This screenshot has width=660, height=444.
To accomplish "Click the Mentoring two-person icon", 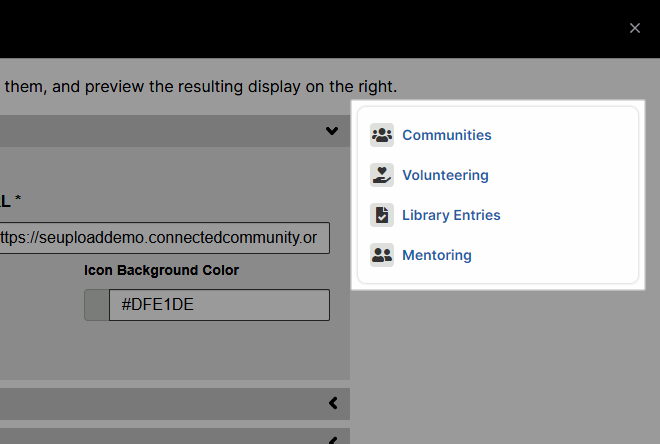I will pyautogui.click(x=382, y=255).
